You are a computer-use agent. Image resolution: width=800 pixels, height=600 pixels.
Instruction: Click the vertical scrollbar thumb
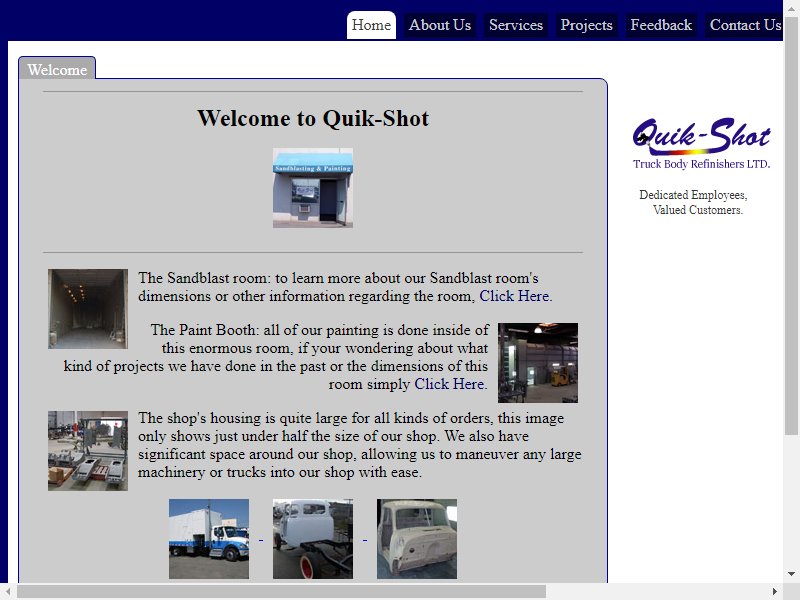(x=791, y=224)
